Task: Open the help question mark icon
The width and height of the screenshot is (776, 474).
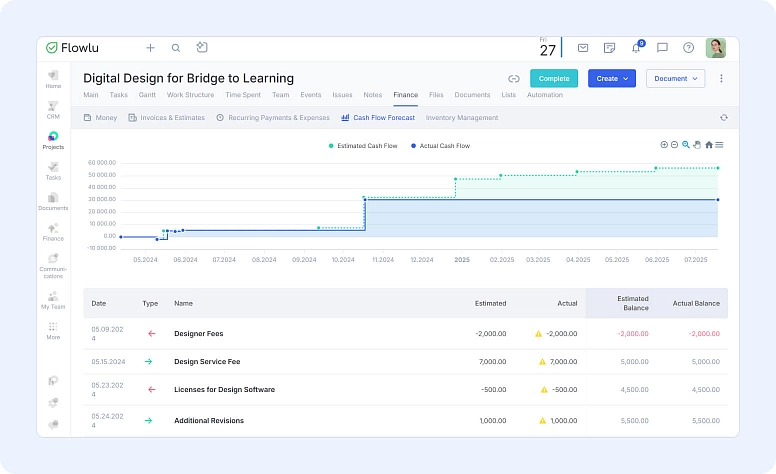Action: 688,47
